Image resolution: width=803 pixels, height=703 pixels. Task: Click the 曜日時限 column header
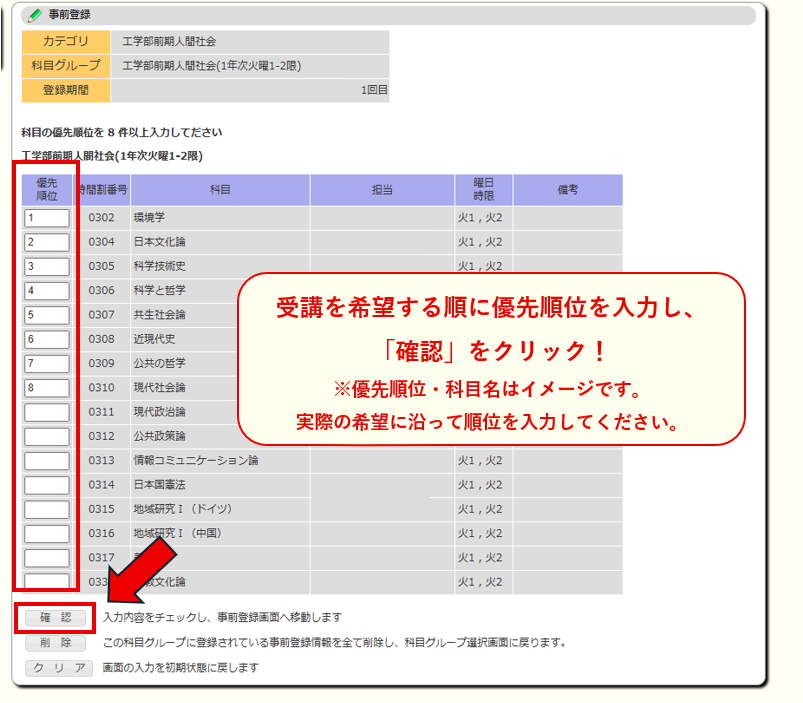(x=483, y=190)
